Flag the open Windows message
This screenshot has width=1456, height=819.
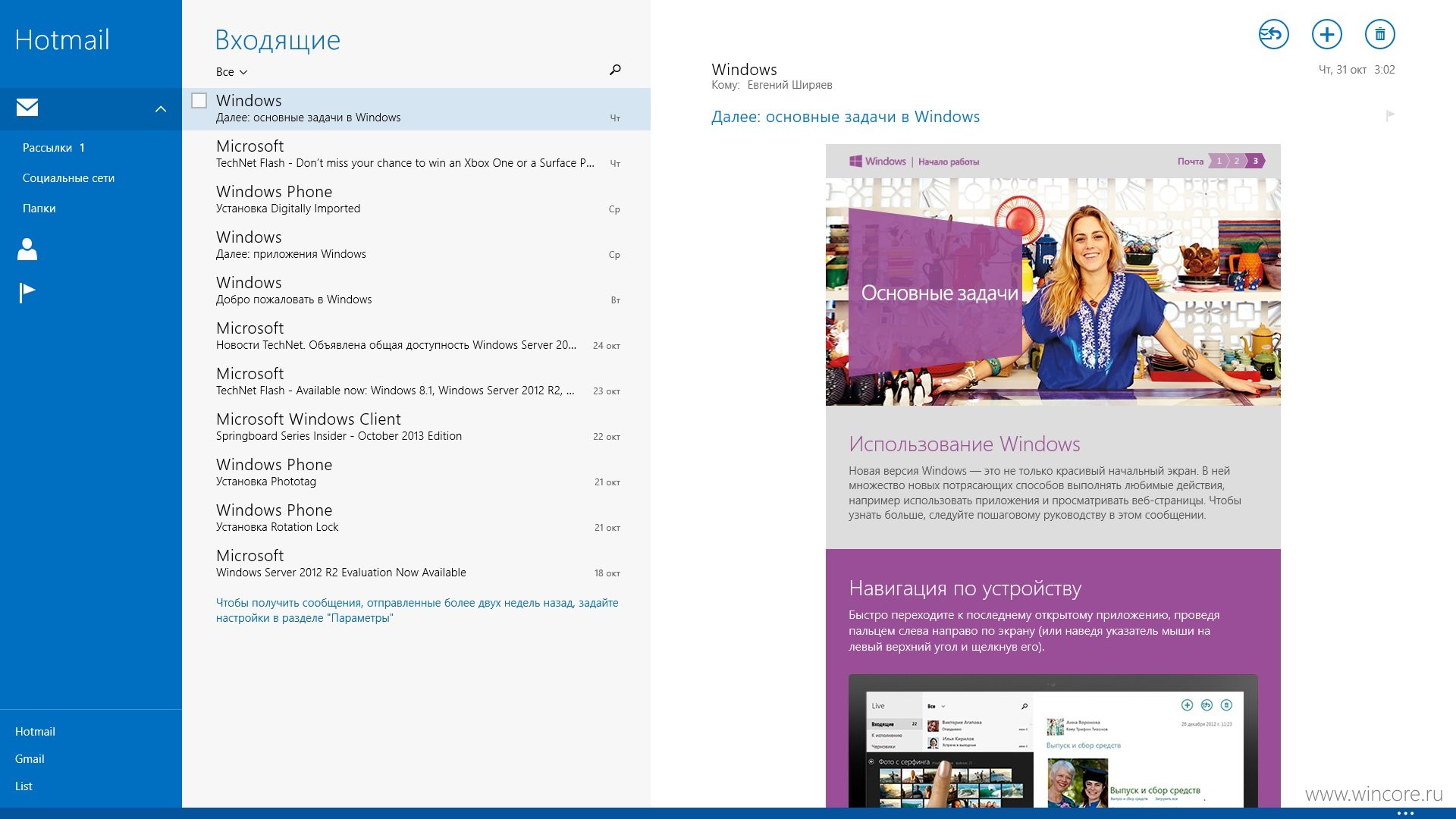pyautogui.click(x=1390, y=116)
